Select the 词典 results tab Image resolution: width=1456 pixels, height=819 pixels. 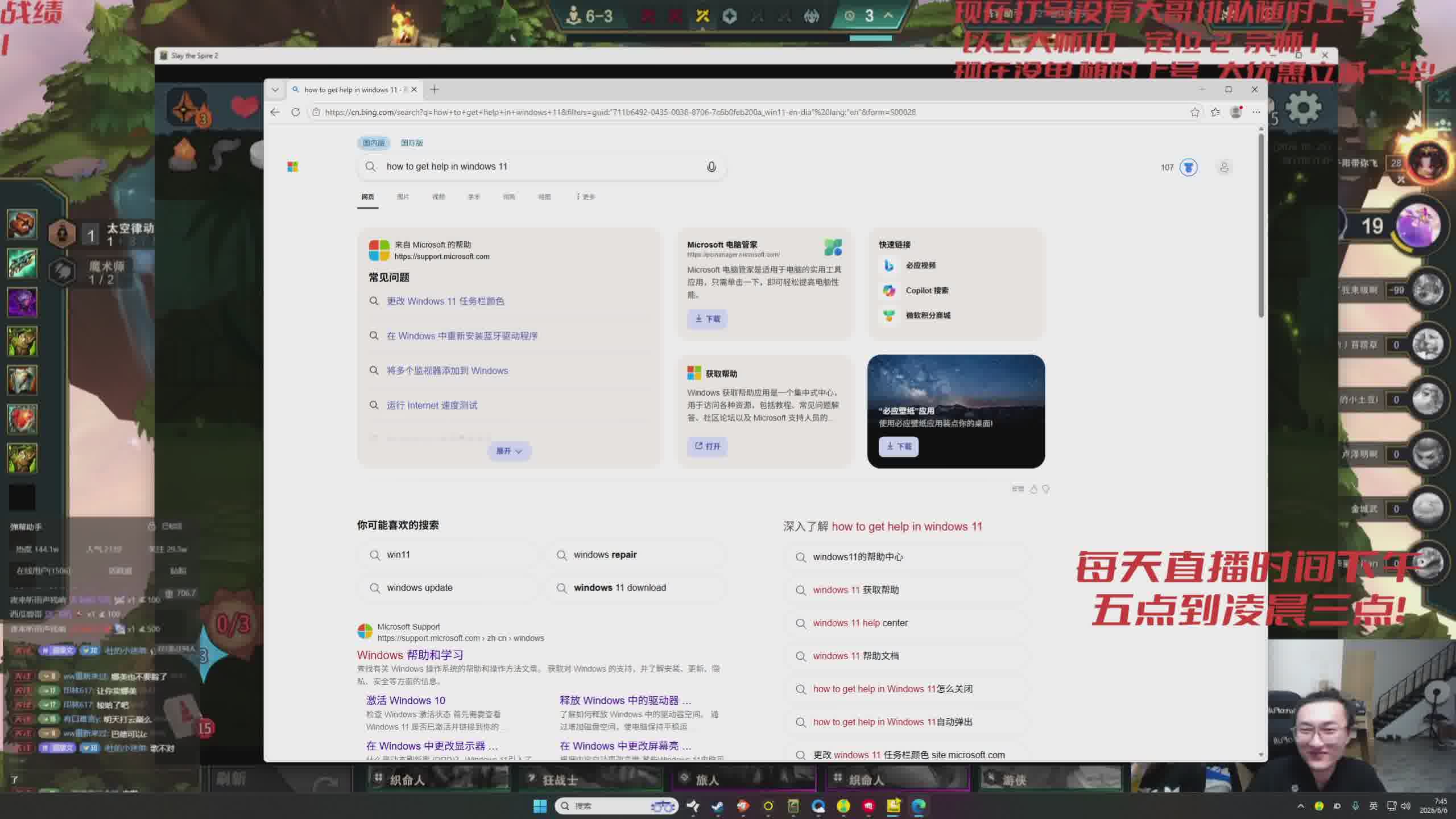point(509,197)
